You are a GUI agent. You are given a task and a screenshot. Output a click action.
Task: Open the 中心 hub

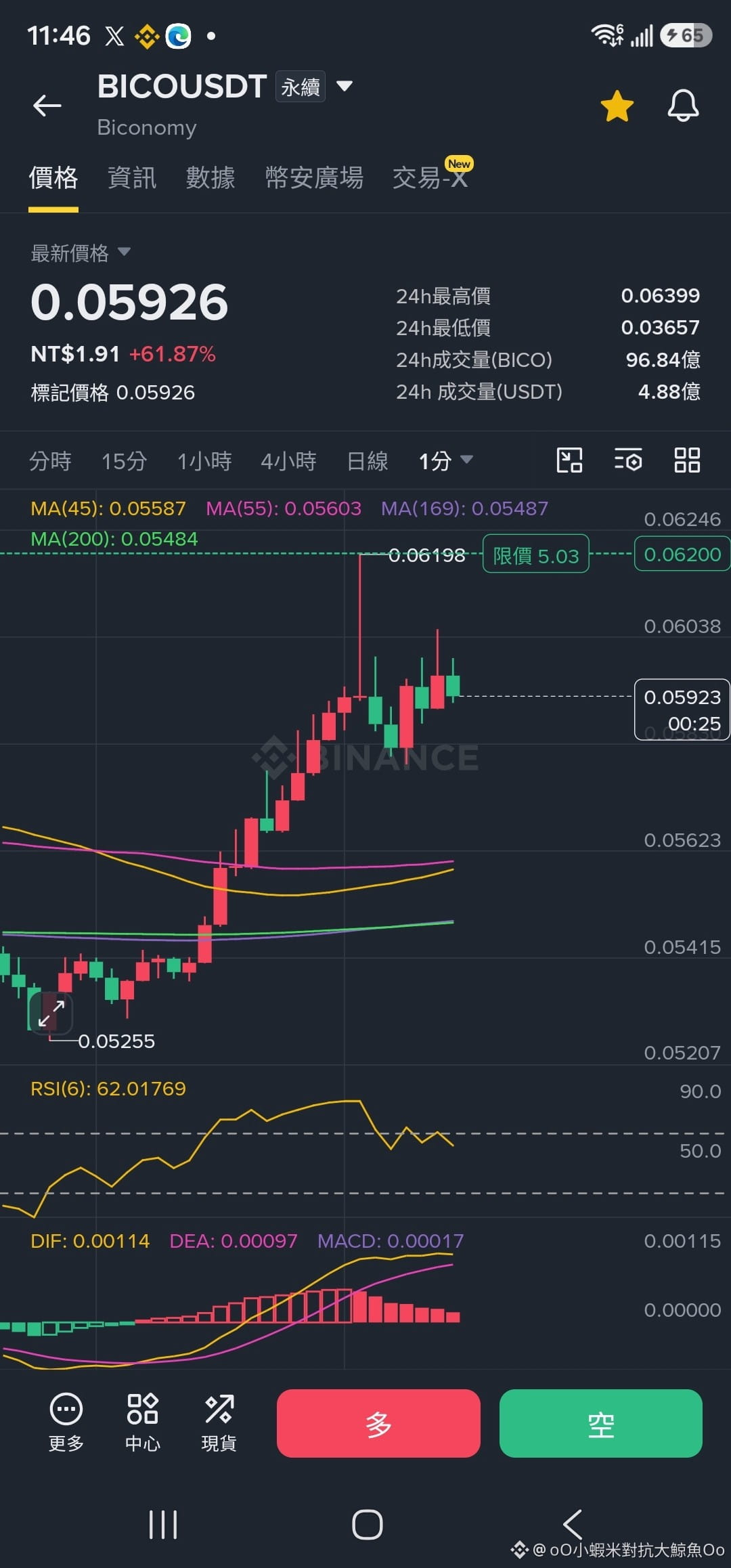tap(143, 1423)
